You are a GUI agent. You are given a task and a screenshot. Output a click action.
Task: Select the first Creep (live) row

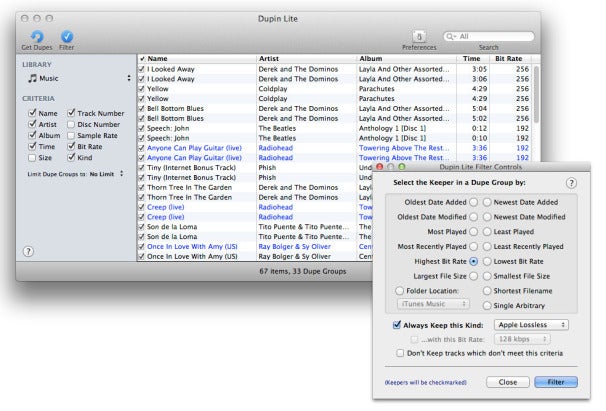pyautogui.click(x=255, y=207)
